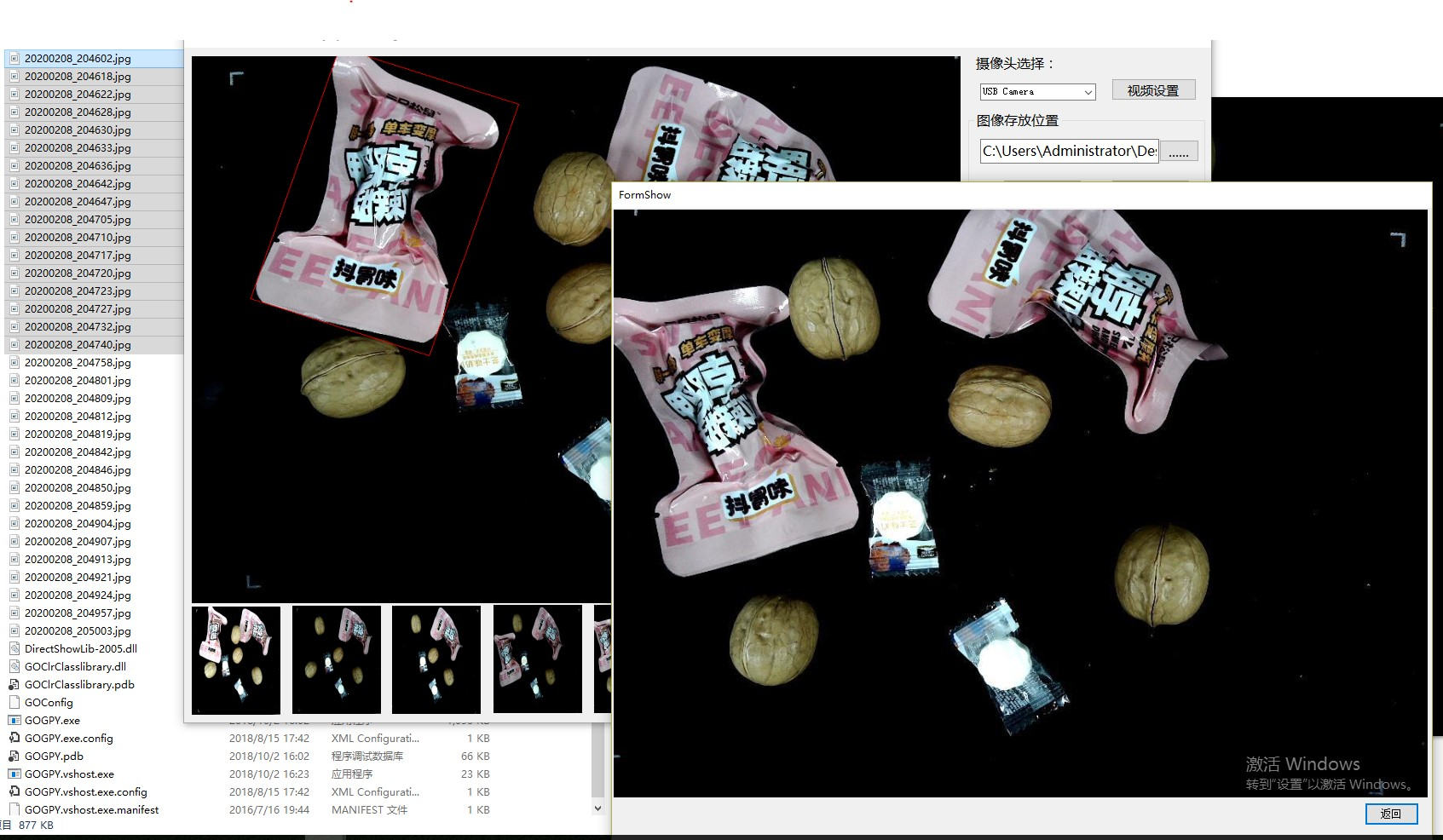Click the 20200208_204758.jpg image file icon
1443x840 pixels.
[x=14, y=362]
